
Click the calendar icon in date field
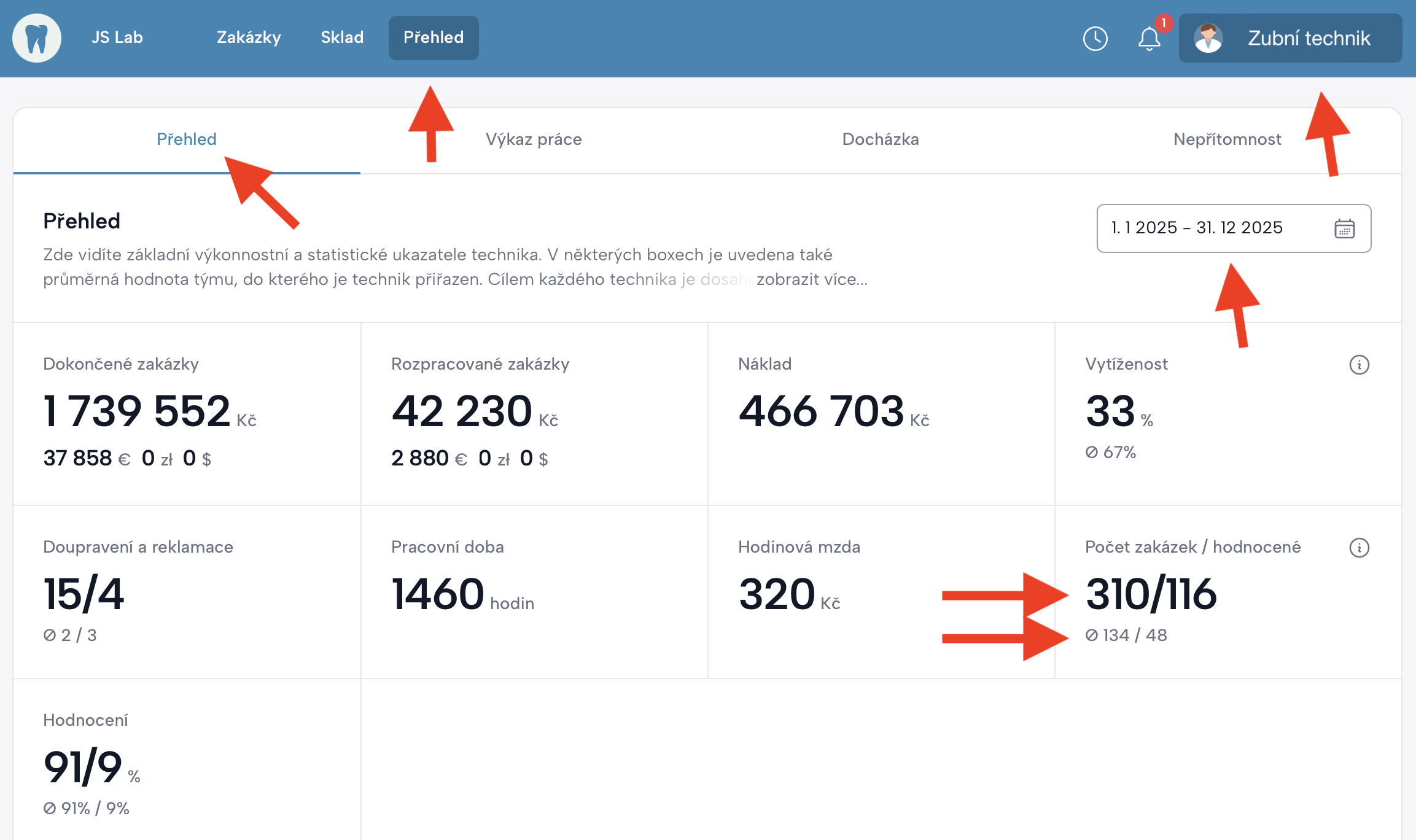[x=1344, y=228]
